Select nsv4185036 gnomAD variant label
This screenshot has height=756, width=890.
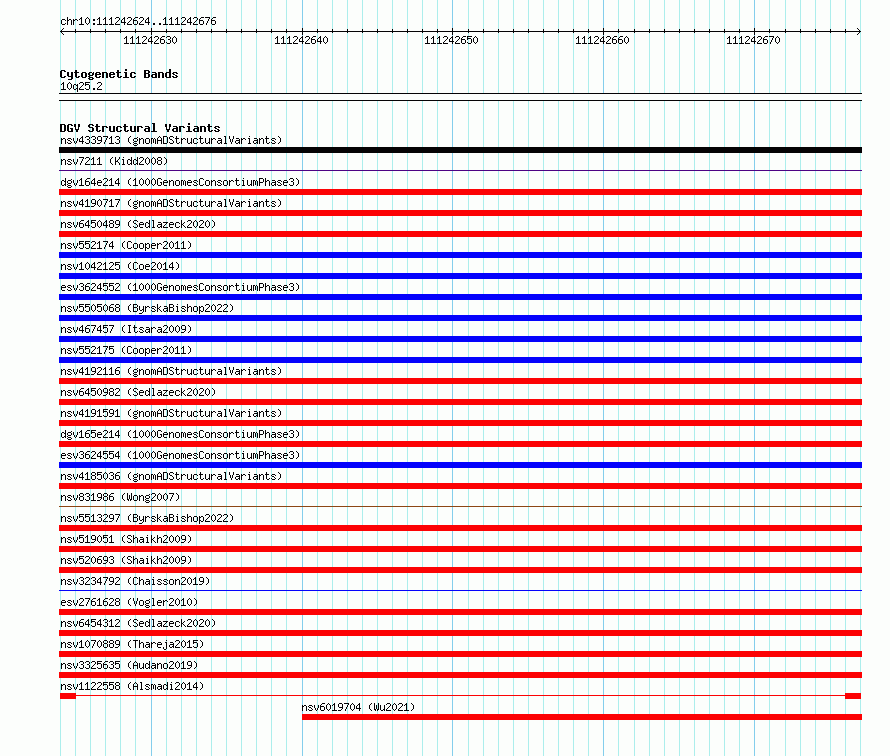click(171, 476)
